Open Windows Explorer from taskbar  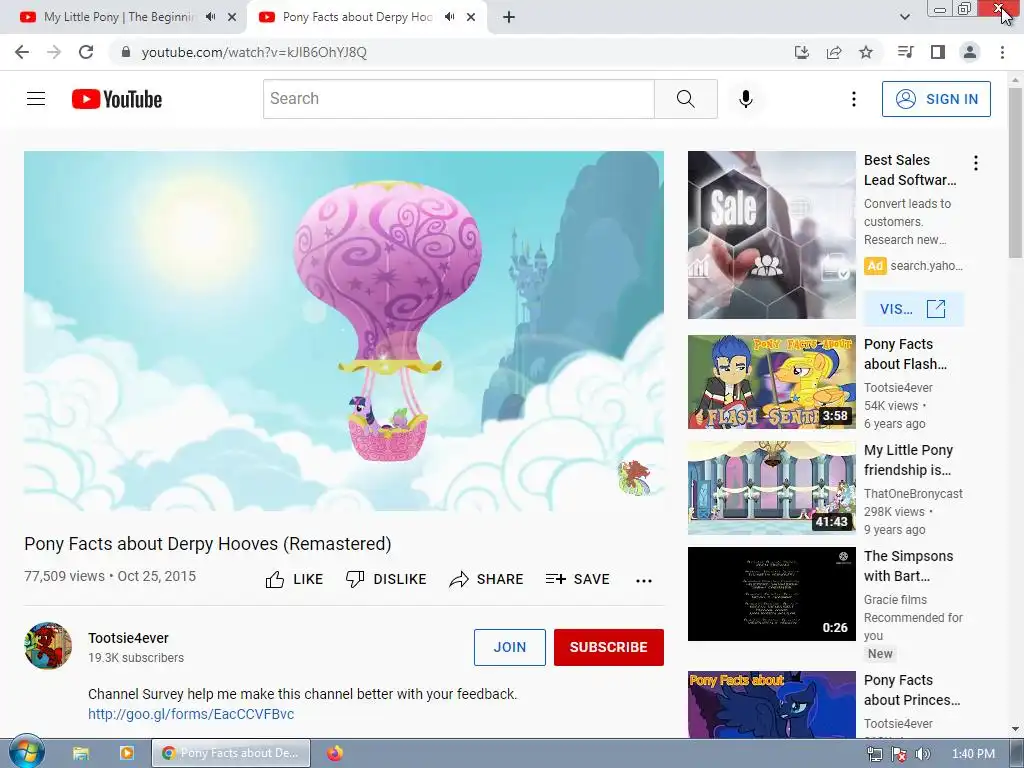point(81,754)
